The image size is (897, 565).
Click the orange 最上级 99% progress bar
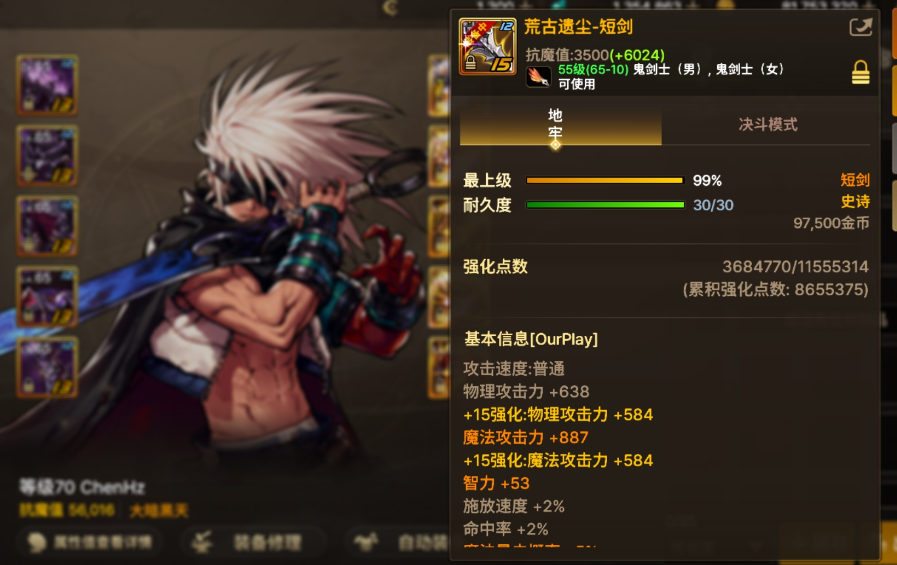pyautogui.click(x=605, y=181)
